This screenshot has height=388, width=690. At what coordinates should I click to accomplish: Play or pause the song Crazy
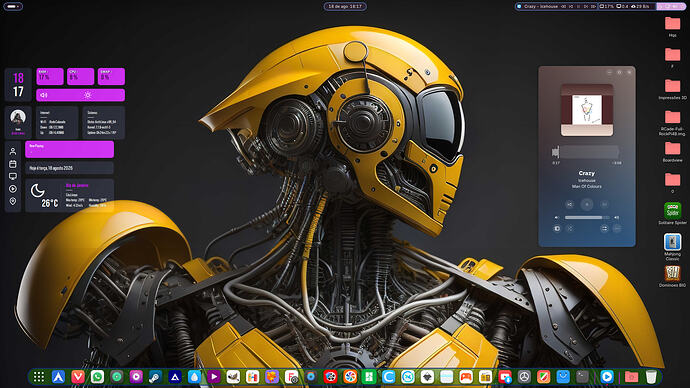[x=587, y=204]
